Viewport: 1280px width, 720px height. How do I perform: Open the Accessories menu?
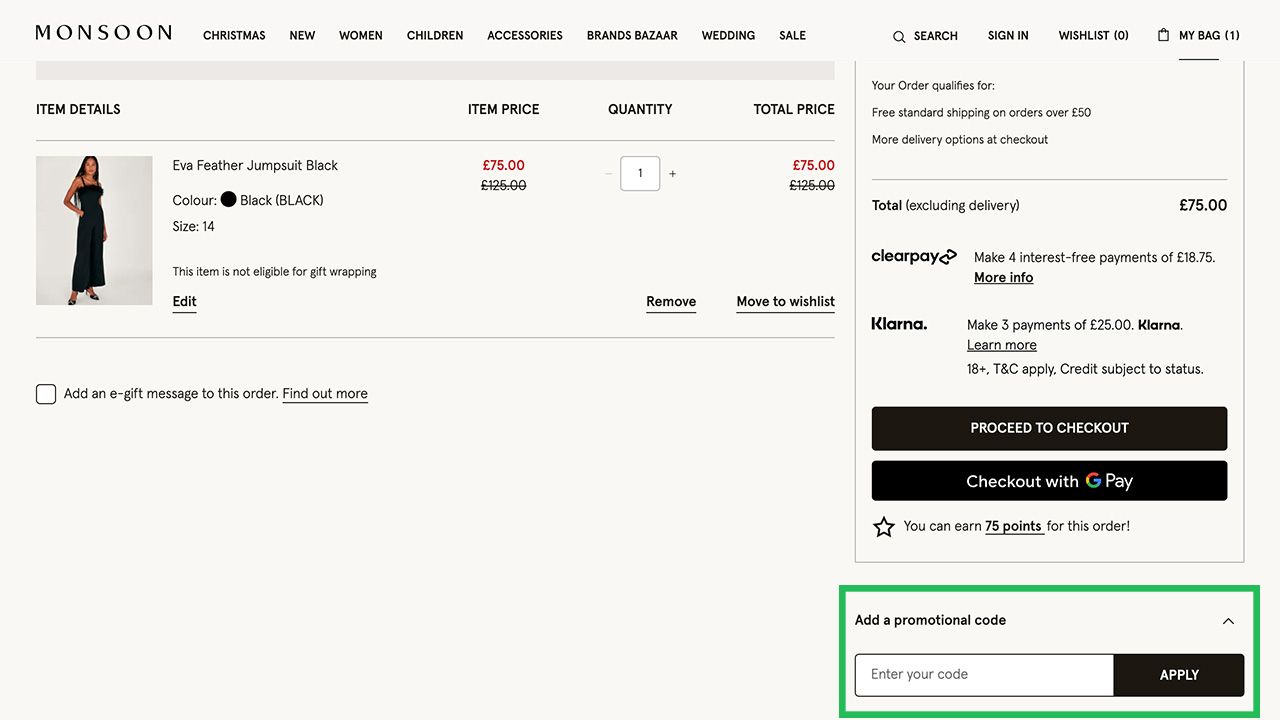(x=525, y=35)
